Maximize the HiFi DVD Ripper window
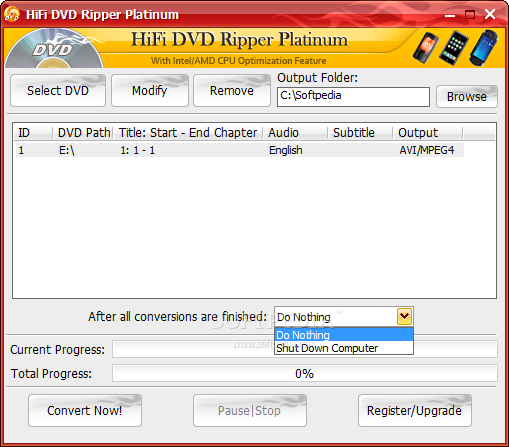 tap(470, 15)
